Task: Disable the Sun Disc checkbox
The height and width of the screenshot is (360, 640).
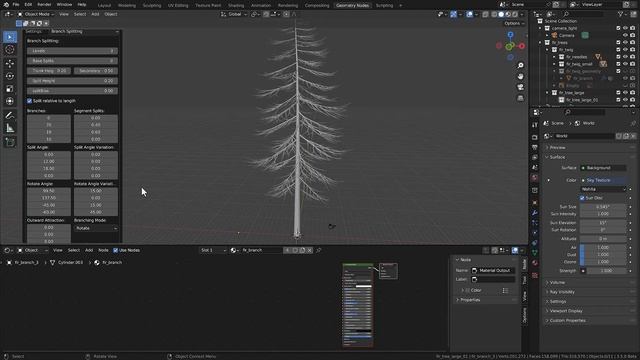Action: (x=582, y=198)
